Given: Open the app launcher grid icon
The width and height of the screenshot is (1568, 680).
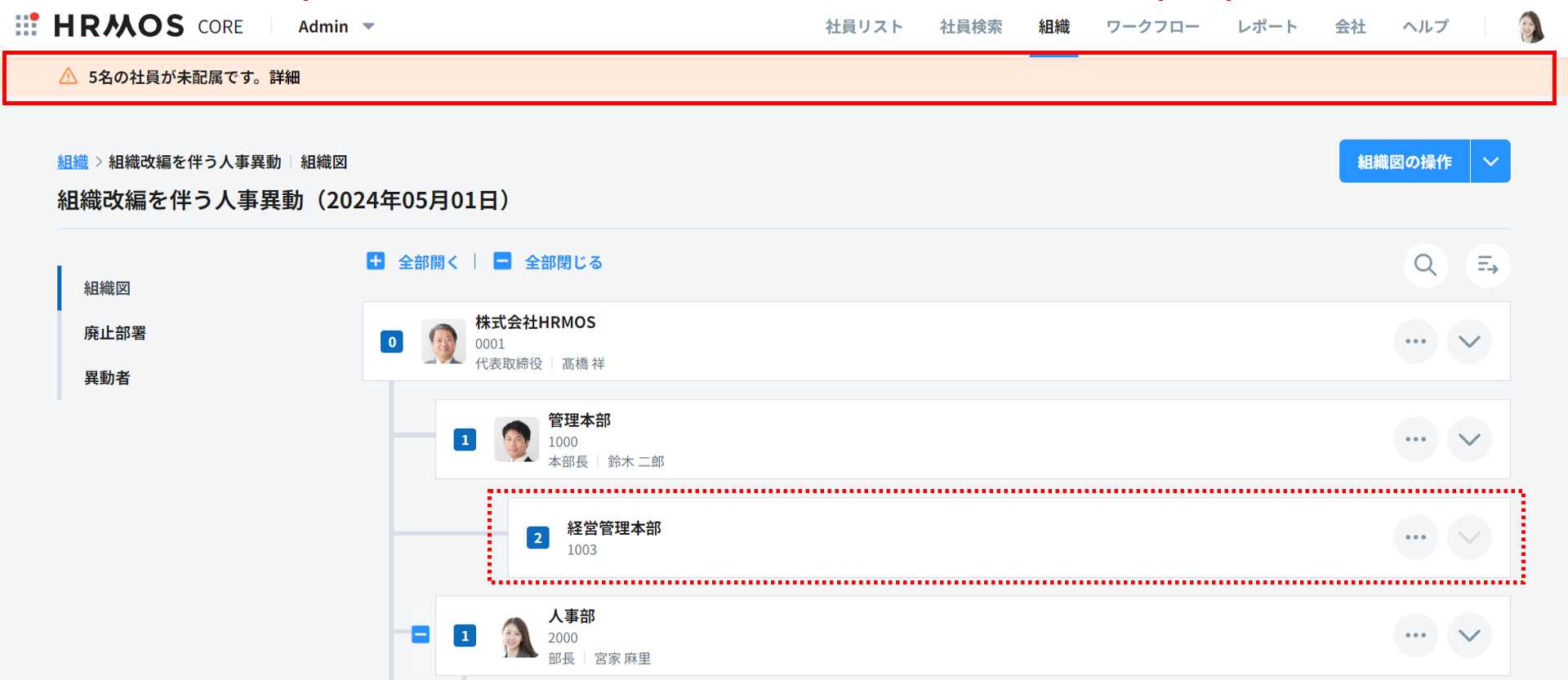Looking at the screenshot, I should point(26,25).
